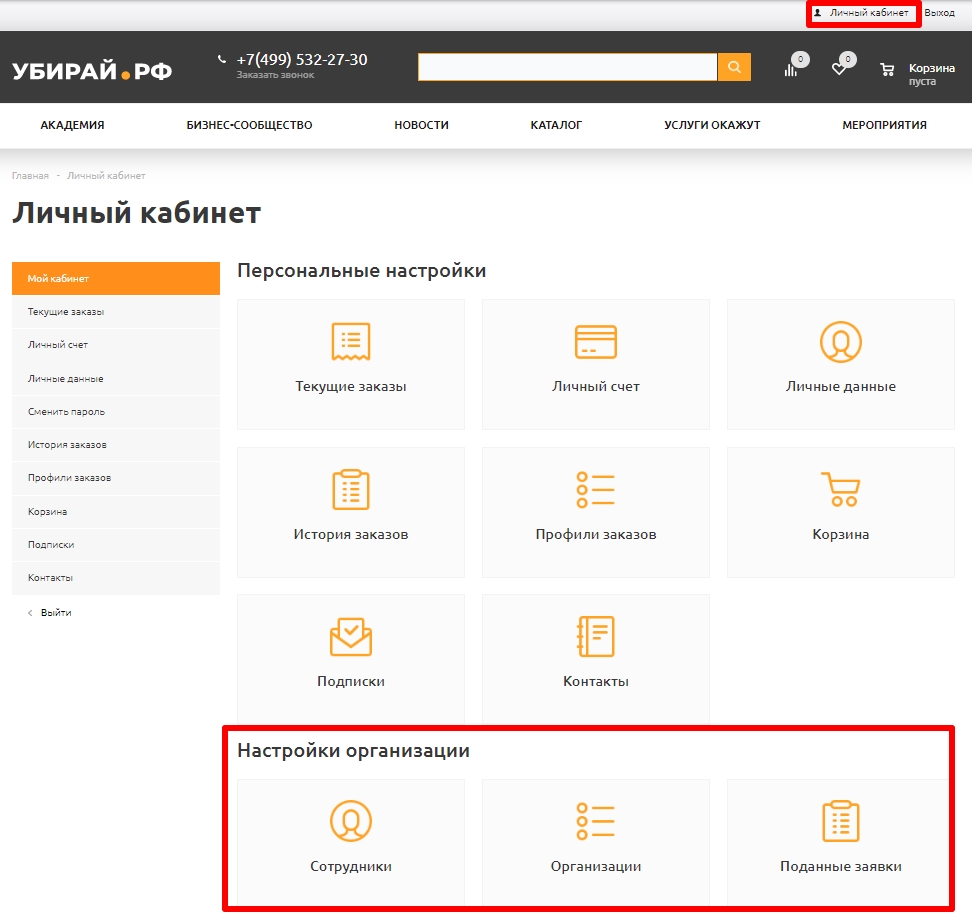Open Подписки envelope icon tile
Image resolution: width=972 pixels, height=922 pixels.
pyautogui.click(x=351, y=660)
